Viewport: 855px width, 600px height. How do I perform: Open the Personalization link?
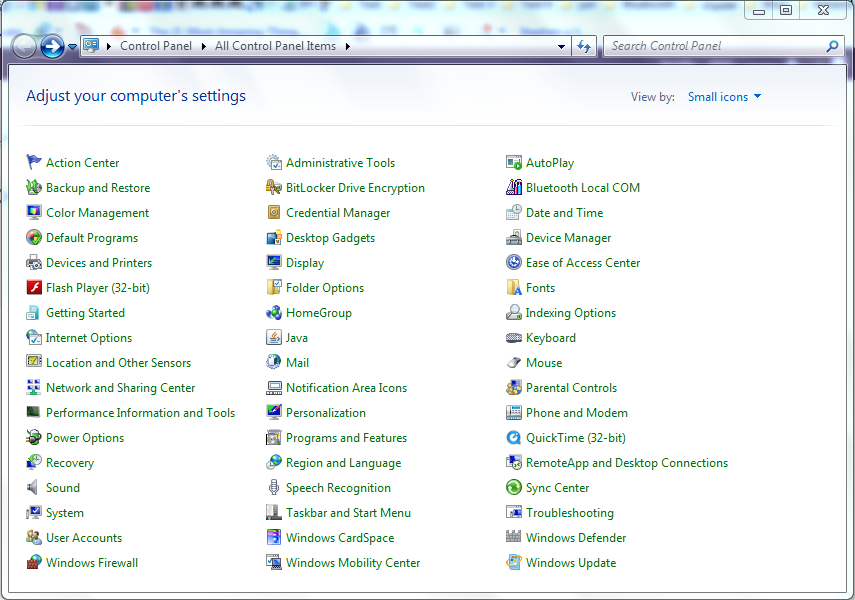pyautogui.click(x=326, y=413)
